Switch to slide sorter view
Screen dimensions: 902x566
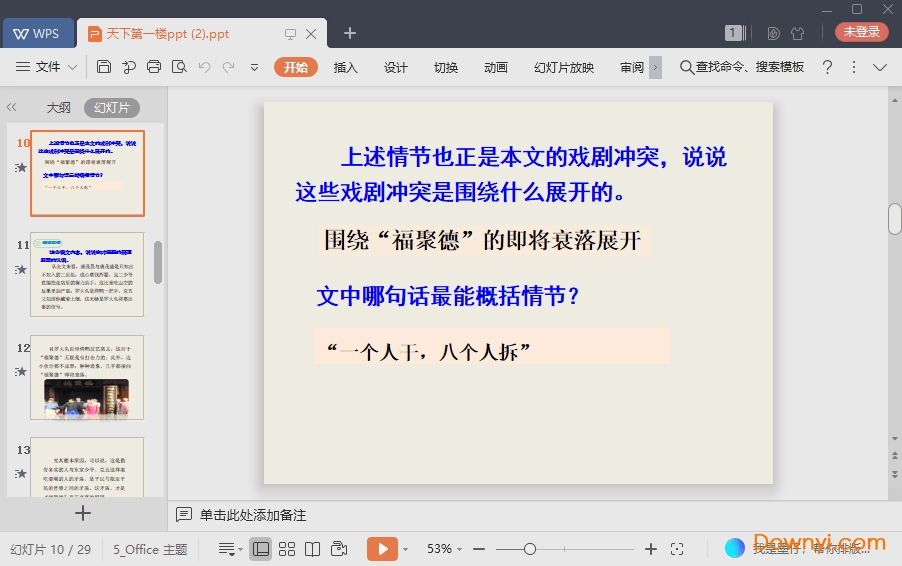(287, 549)
